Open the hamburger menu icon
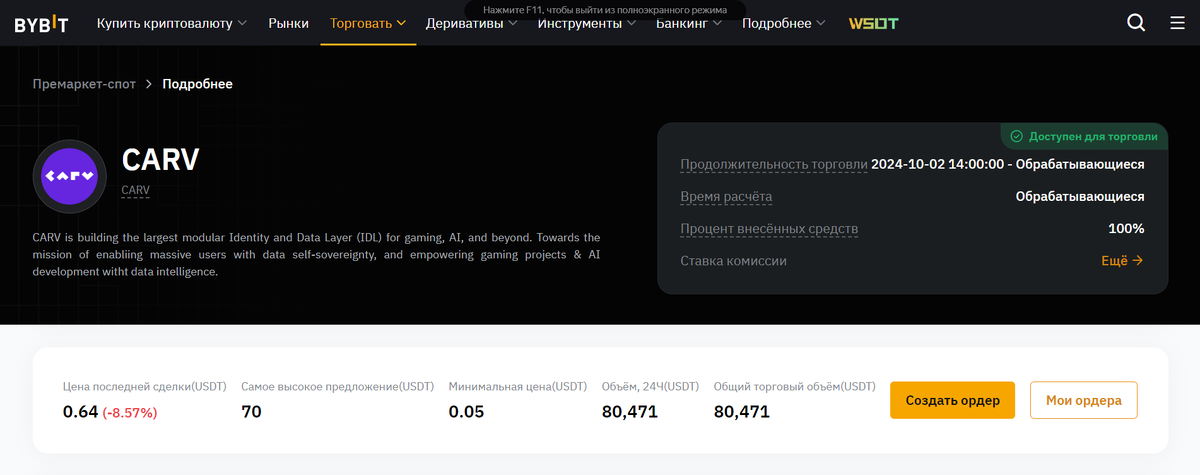Screen dimensions: 1200x475 1177,23
